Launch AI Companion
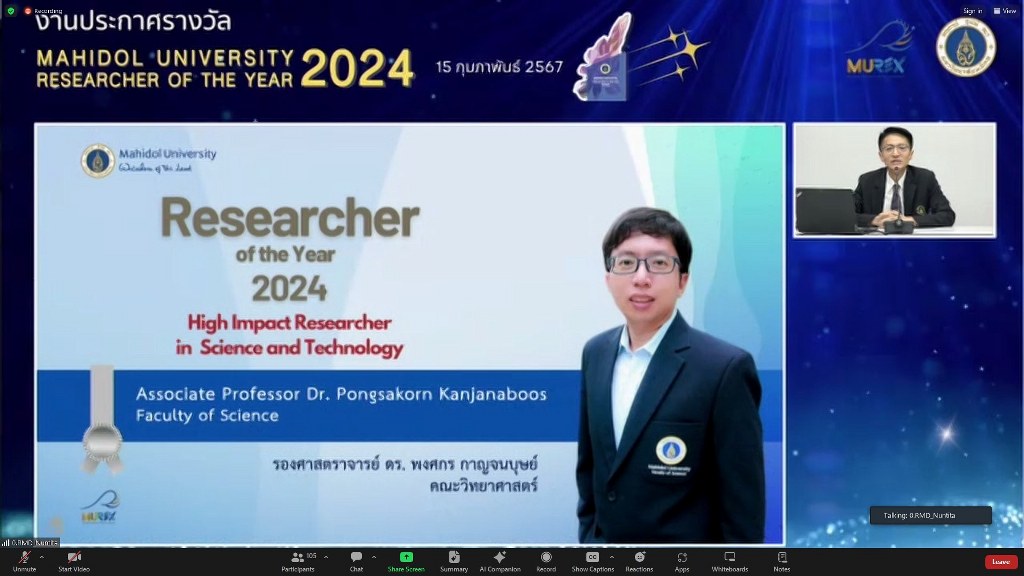Screen dimensions: 1024x576 tap(500, 561)
